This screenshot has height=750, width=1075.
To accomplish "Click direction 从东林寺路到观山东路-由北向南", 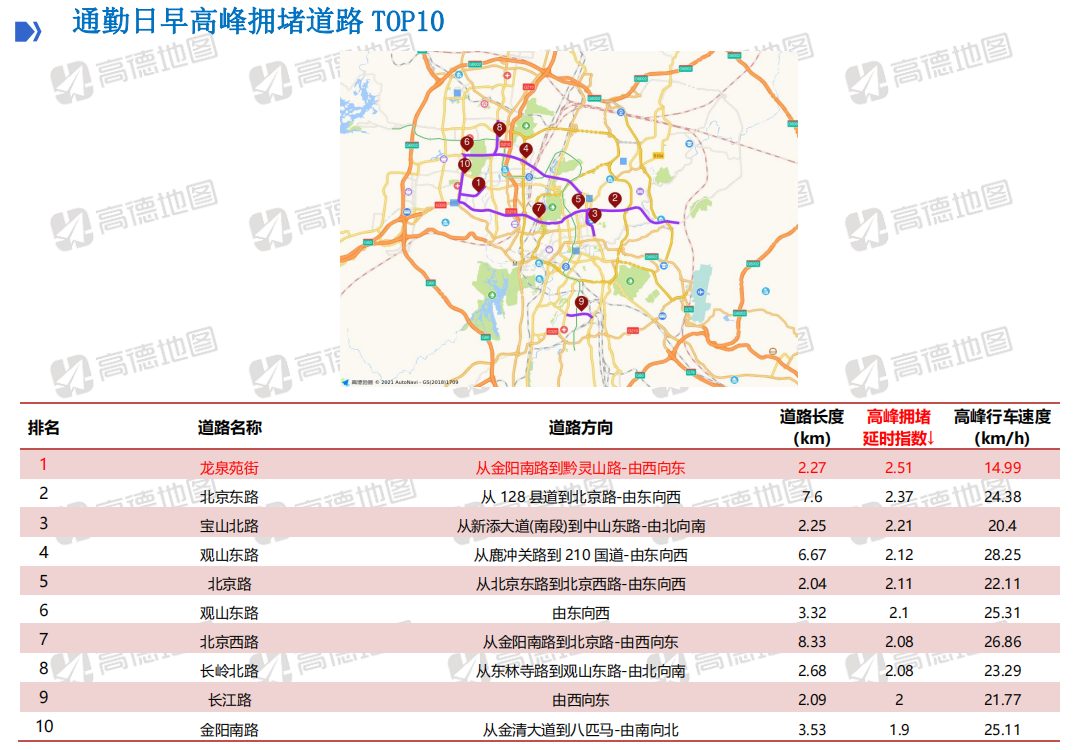I will (581, 670).
